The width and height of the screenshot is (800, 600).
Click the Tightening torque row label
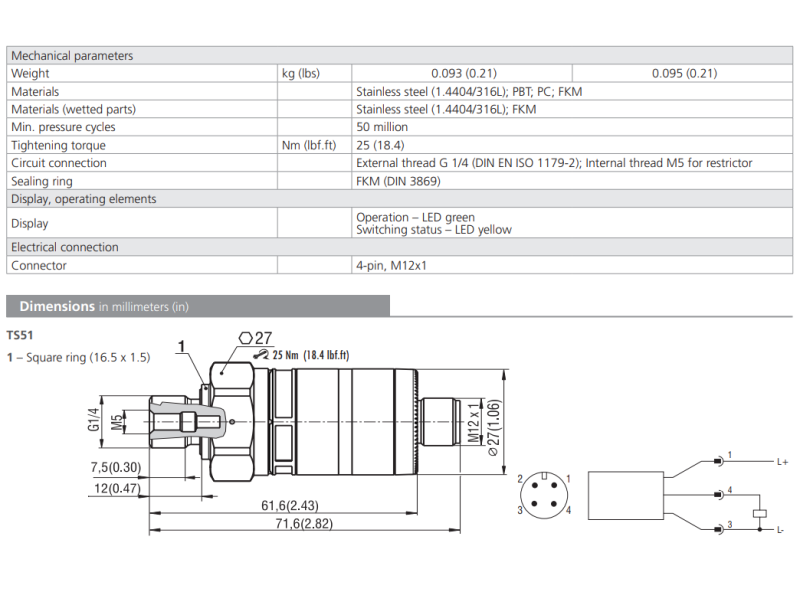58,145
